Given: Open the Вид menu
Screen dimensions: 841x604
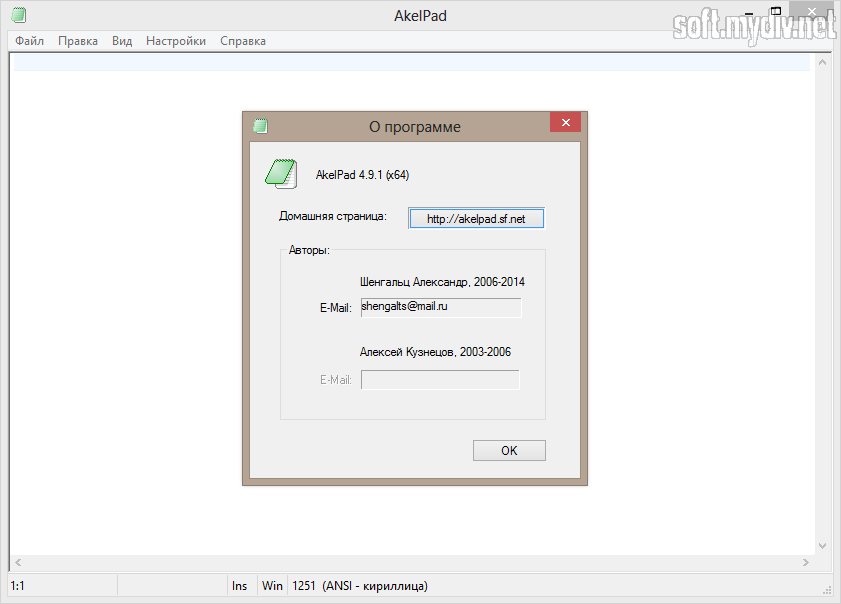Looking at the screenshot, I should 122,41.
